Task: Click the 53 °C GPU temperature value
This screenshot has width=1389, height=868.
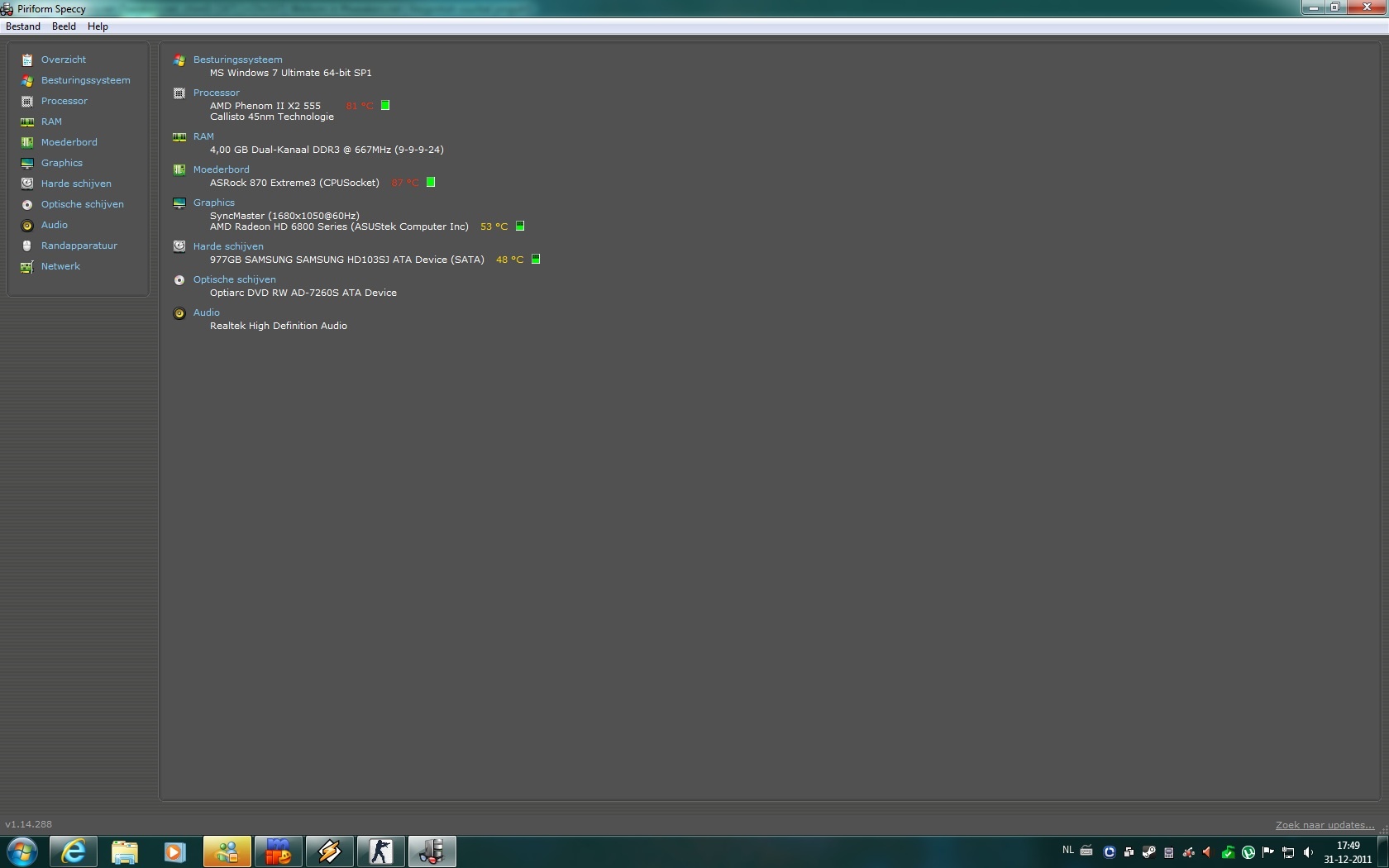Action: tap(494, 227)
